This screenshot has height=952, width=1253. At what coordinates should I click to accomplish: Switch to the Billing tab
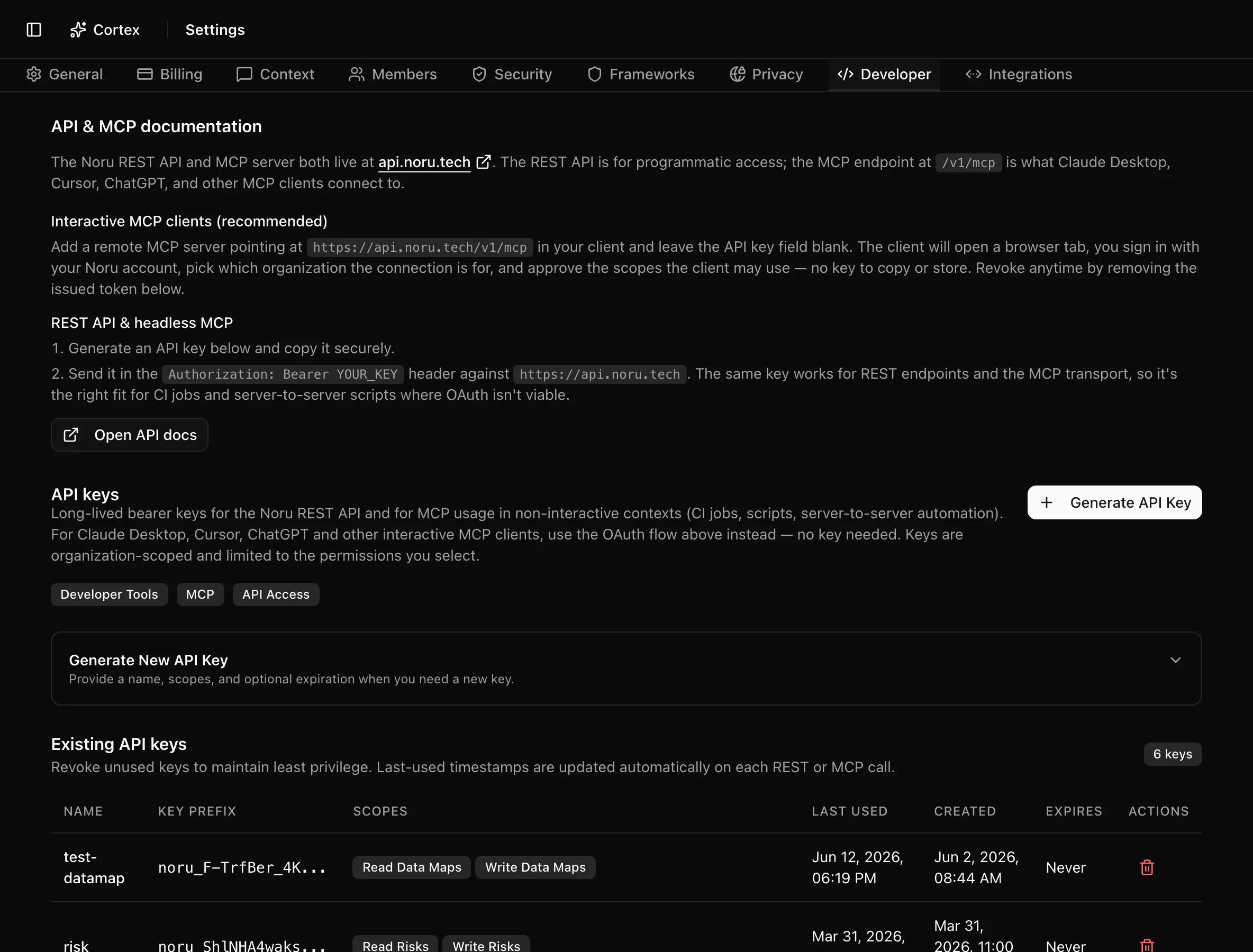click(x=169, y=74)
